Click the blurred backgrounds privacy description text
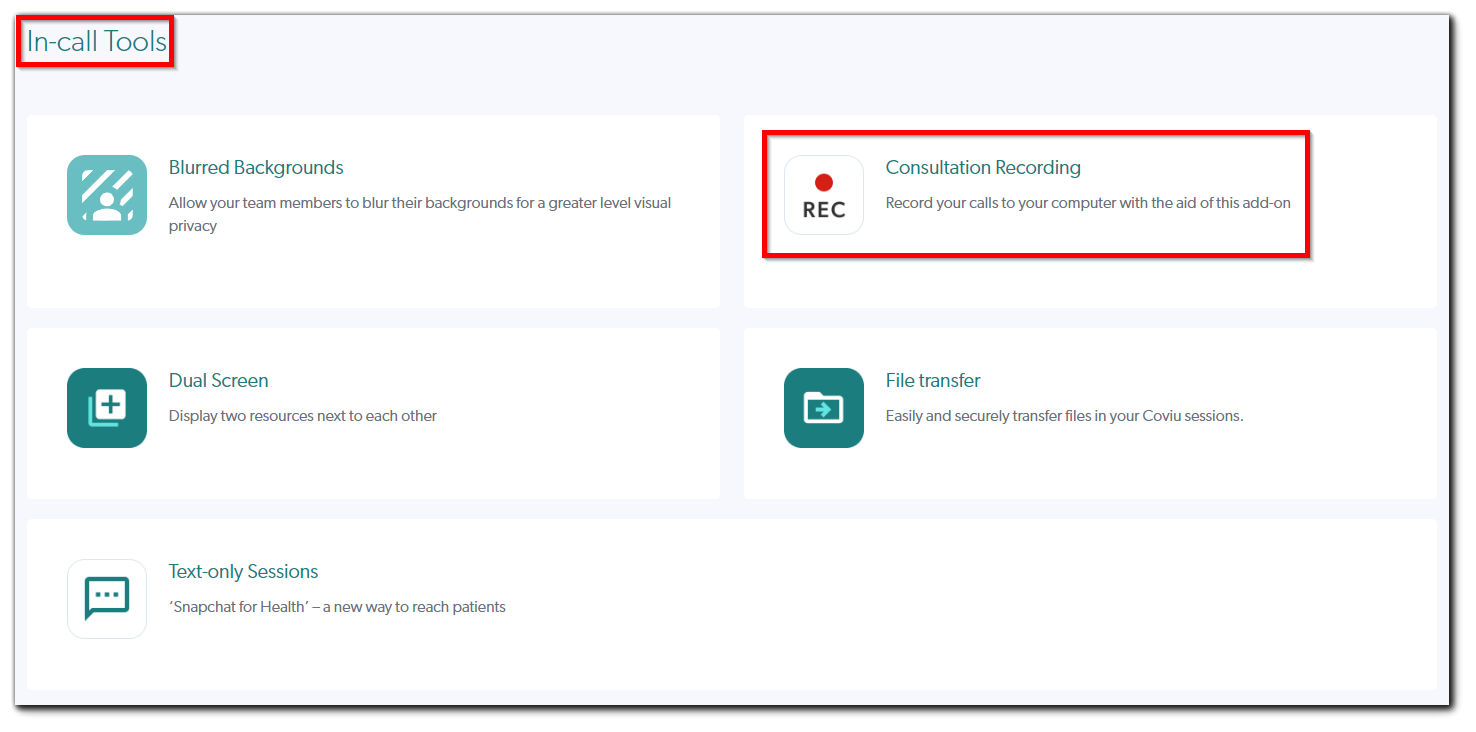This screenshot has height=732, width=1476. (x=421, y=213)
